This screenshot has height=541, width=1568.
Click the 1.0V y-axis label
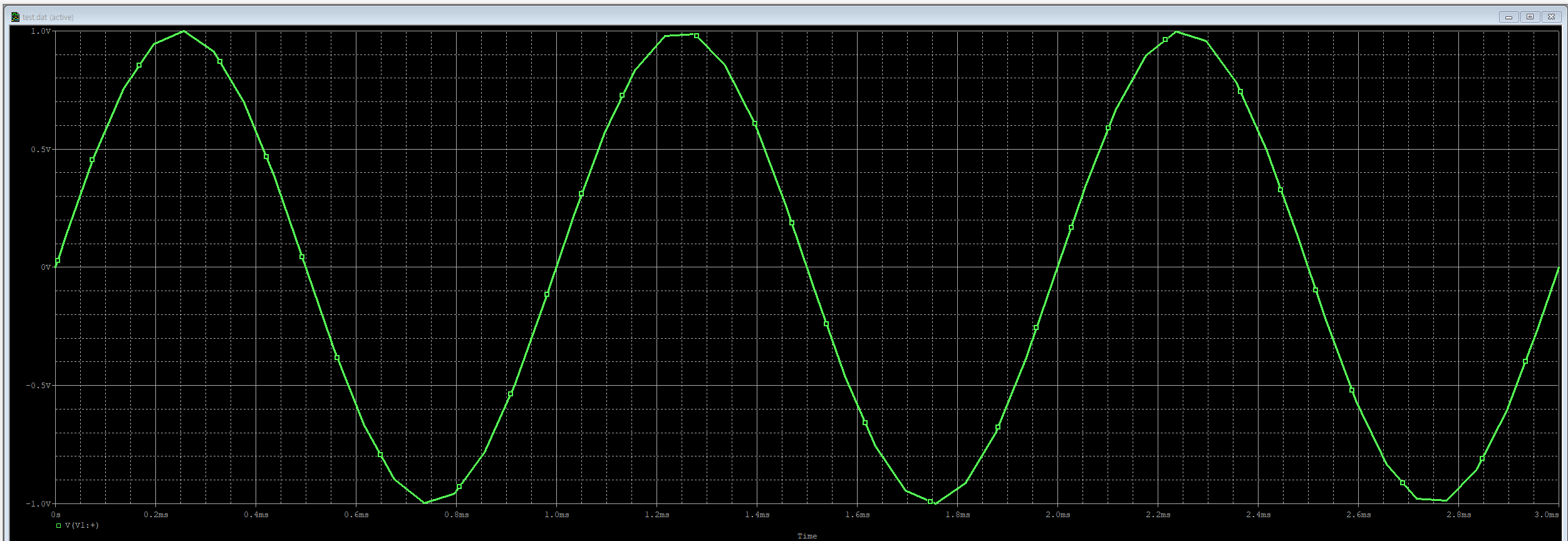[41, 31]
